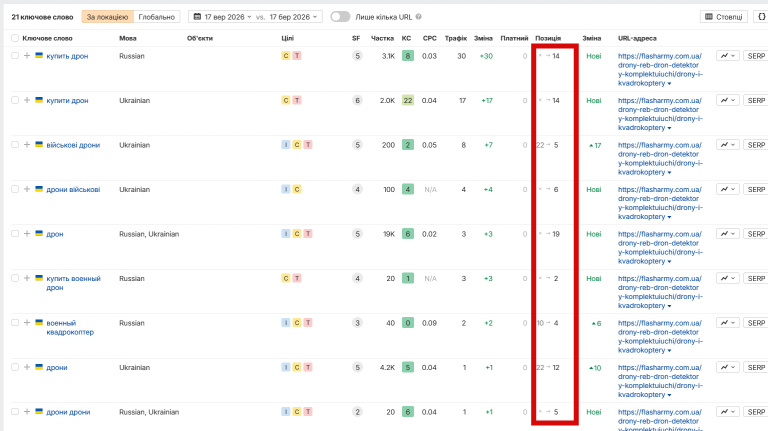
Task: Expand URL dropdown arrow in військові дрони row
Action: point(669,173)
